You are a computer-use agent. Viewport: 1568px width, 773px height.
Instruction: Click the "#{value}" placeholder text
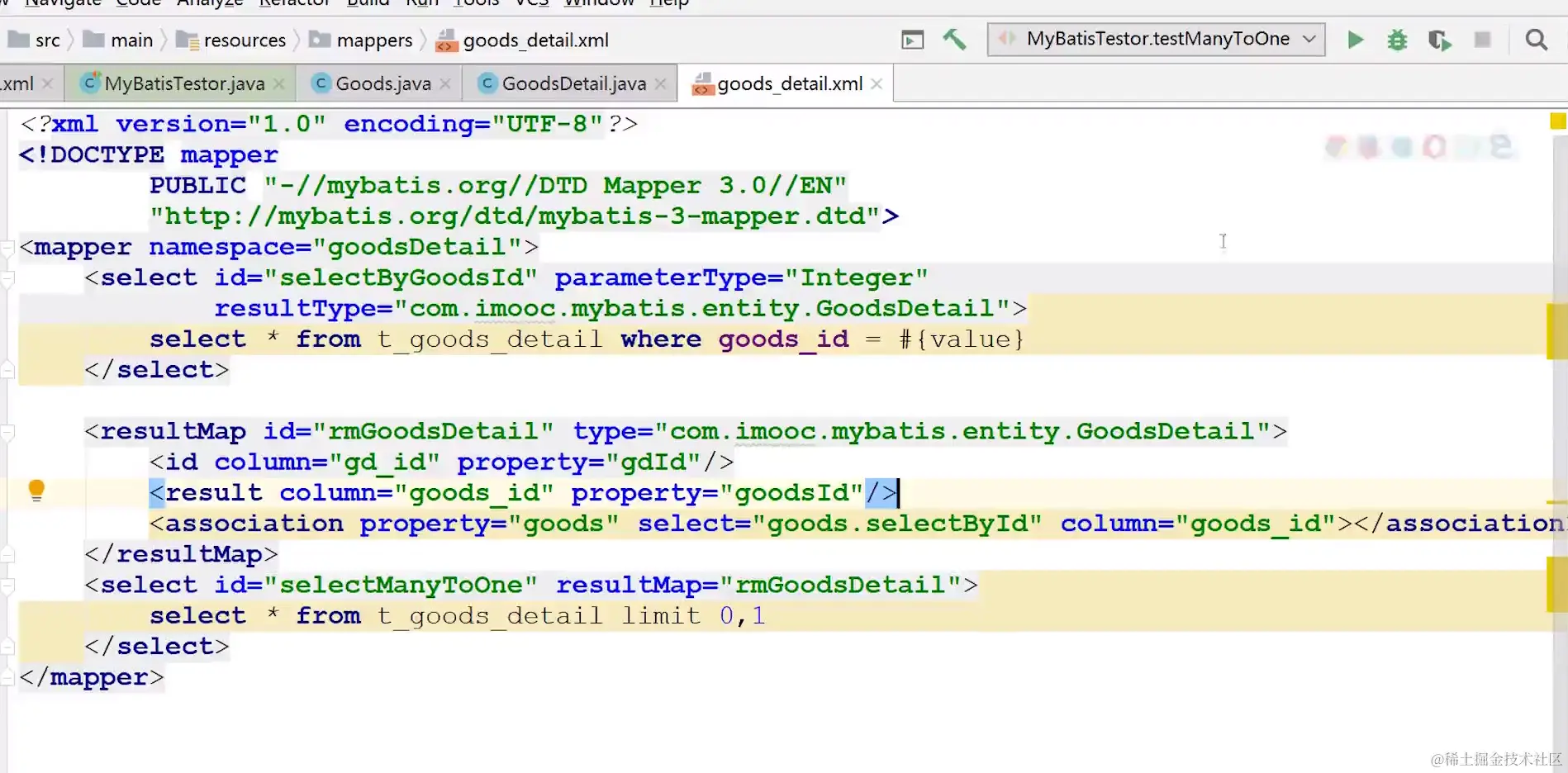point(962,339)
